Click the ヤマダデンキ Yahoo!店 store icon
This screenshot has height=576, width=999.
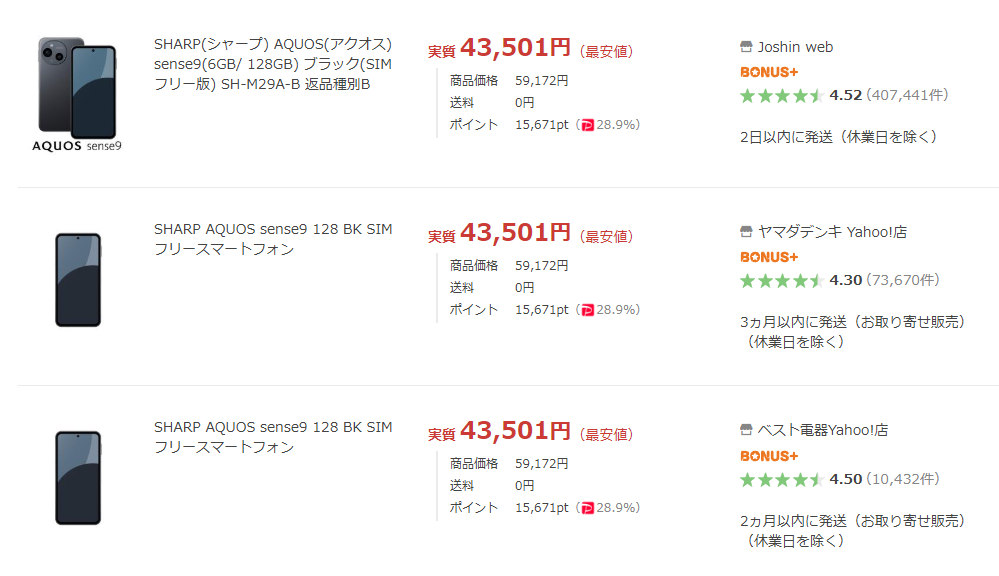[746, 232]
